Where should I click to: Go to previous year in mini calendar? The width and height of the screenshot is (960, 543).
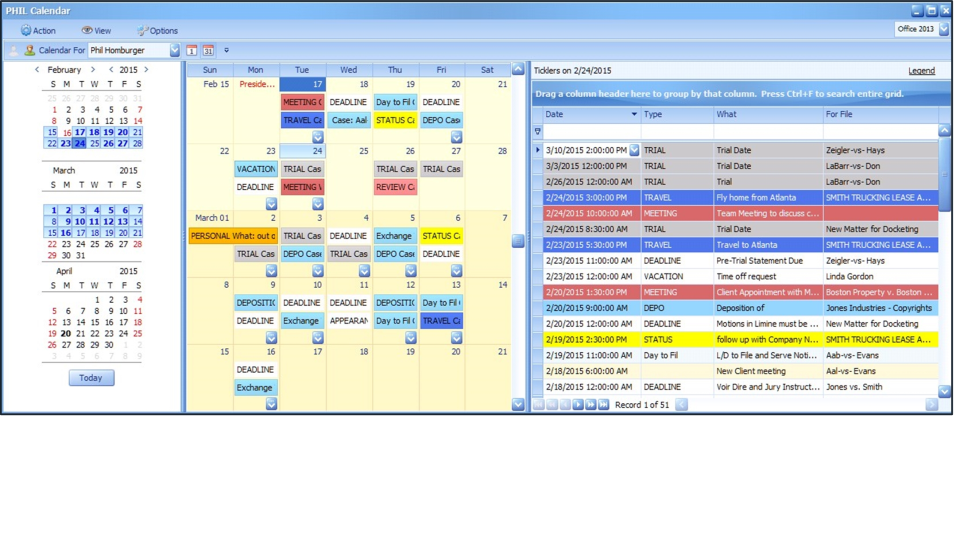111,69
